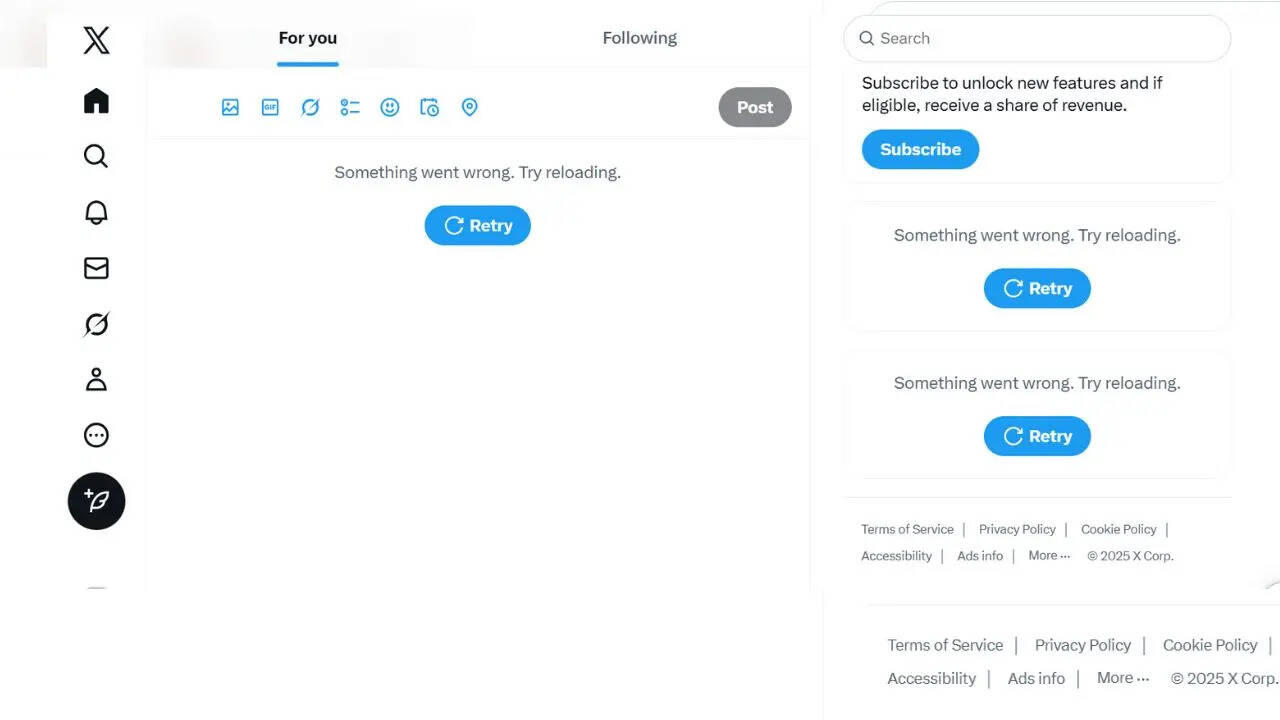Open the More circle menu in sidebar
This screenshot has width=1280, height=720.
point(96,435)
